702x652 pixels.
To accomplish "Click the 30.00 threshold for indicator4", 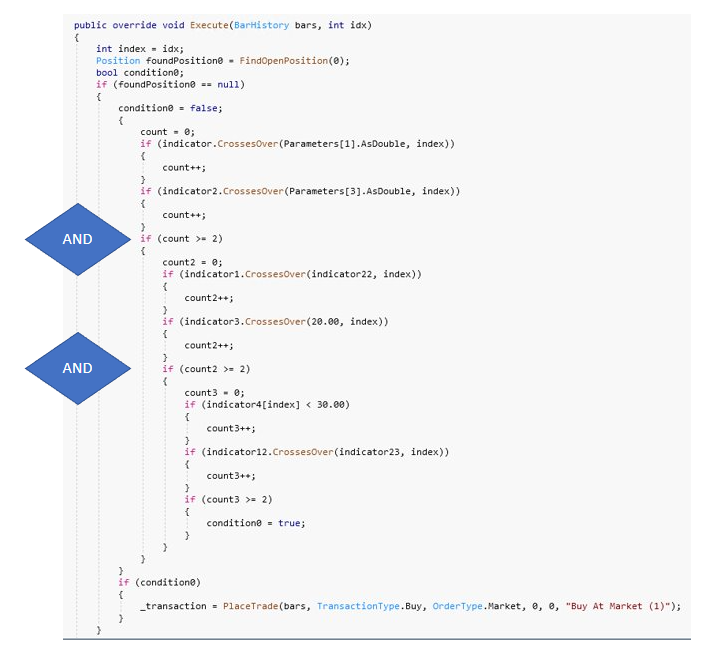I will [328, 404].
